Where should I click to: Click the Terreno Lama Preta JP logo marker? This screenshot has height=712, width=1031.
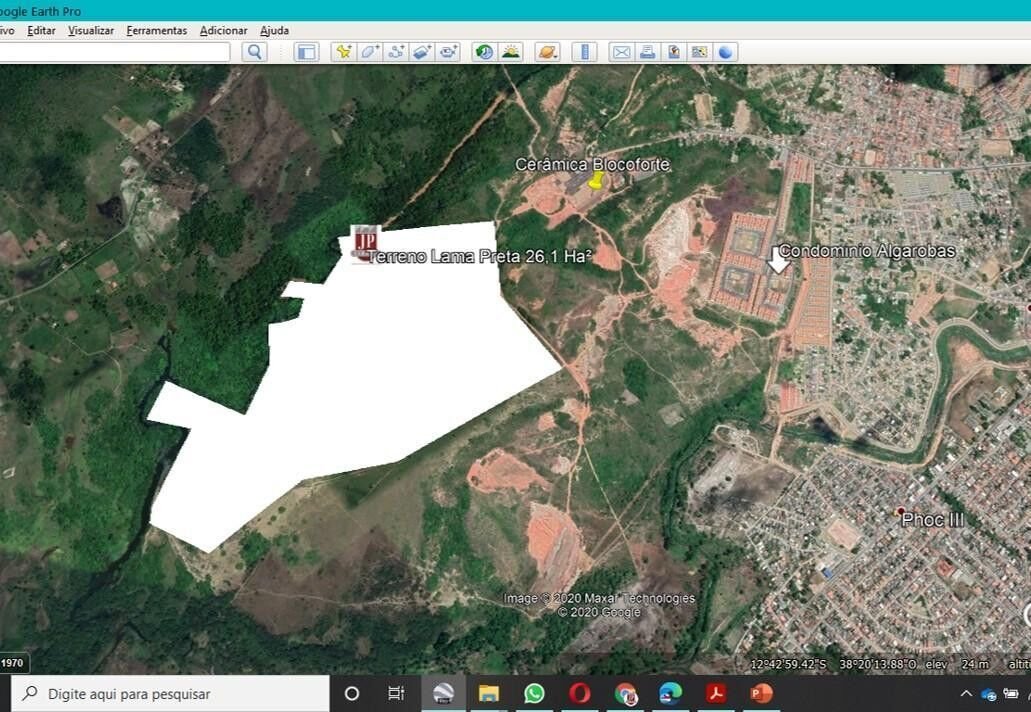coord(366,243)
